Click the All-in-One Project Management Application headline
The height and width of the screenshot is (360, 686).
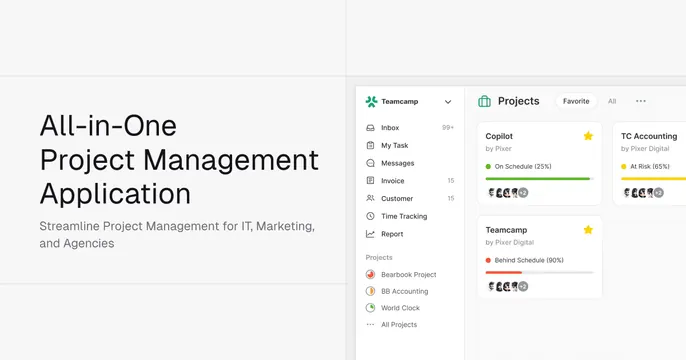tap(179, 160)
